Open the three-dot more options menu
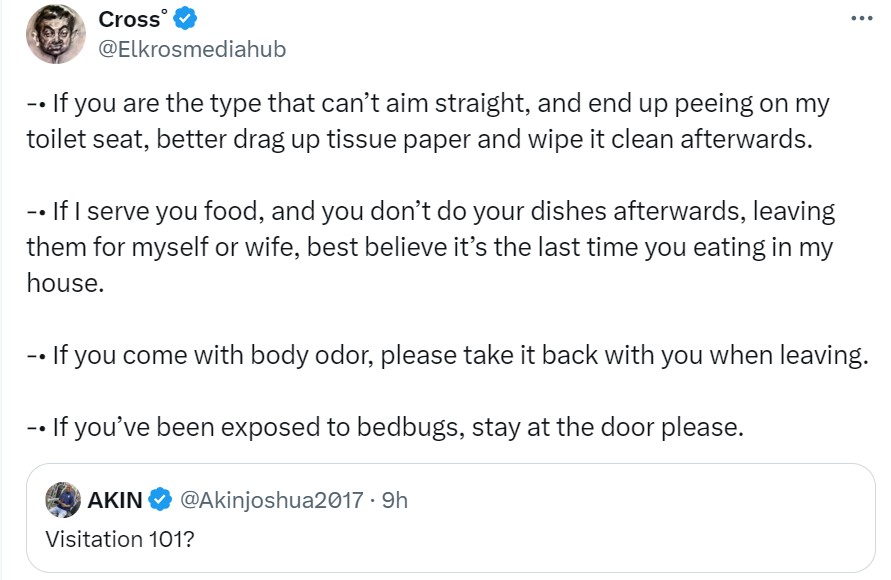Viewport: 891px width, 580px height. (860, 19)
